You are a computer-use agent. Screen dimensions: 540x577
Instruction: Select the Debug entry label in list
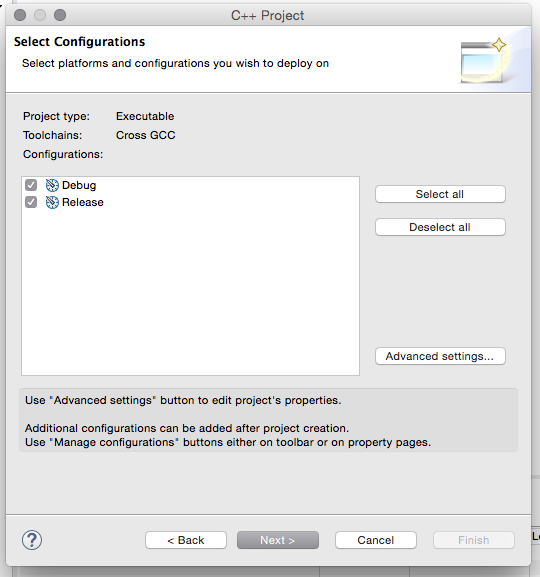coord(79,185)
